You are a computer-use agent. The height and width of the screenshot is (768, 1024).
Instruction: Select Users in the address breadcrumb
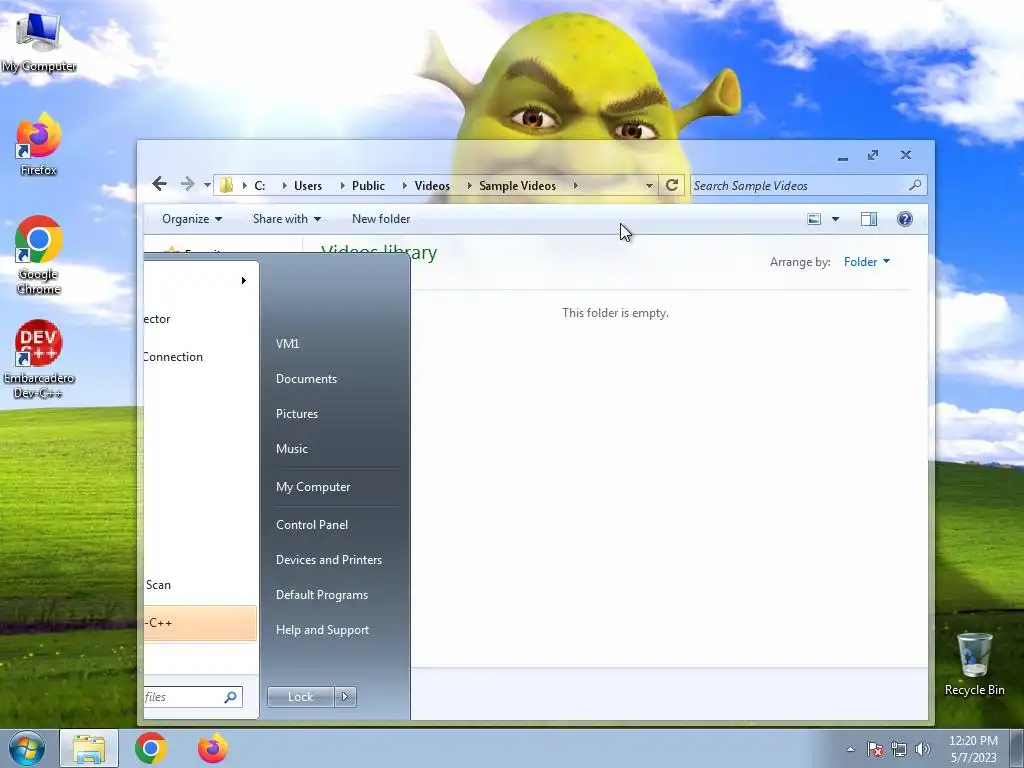[308, 185]
